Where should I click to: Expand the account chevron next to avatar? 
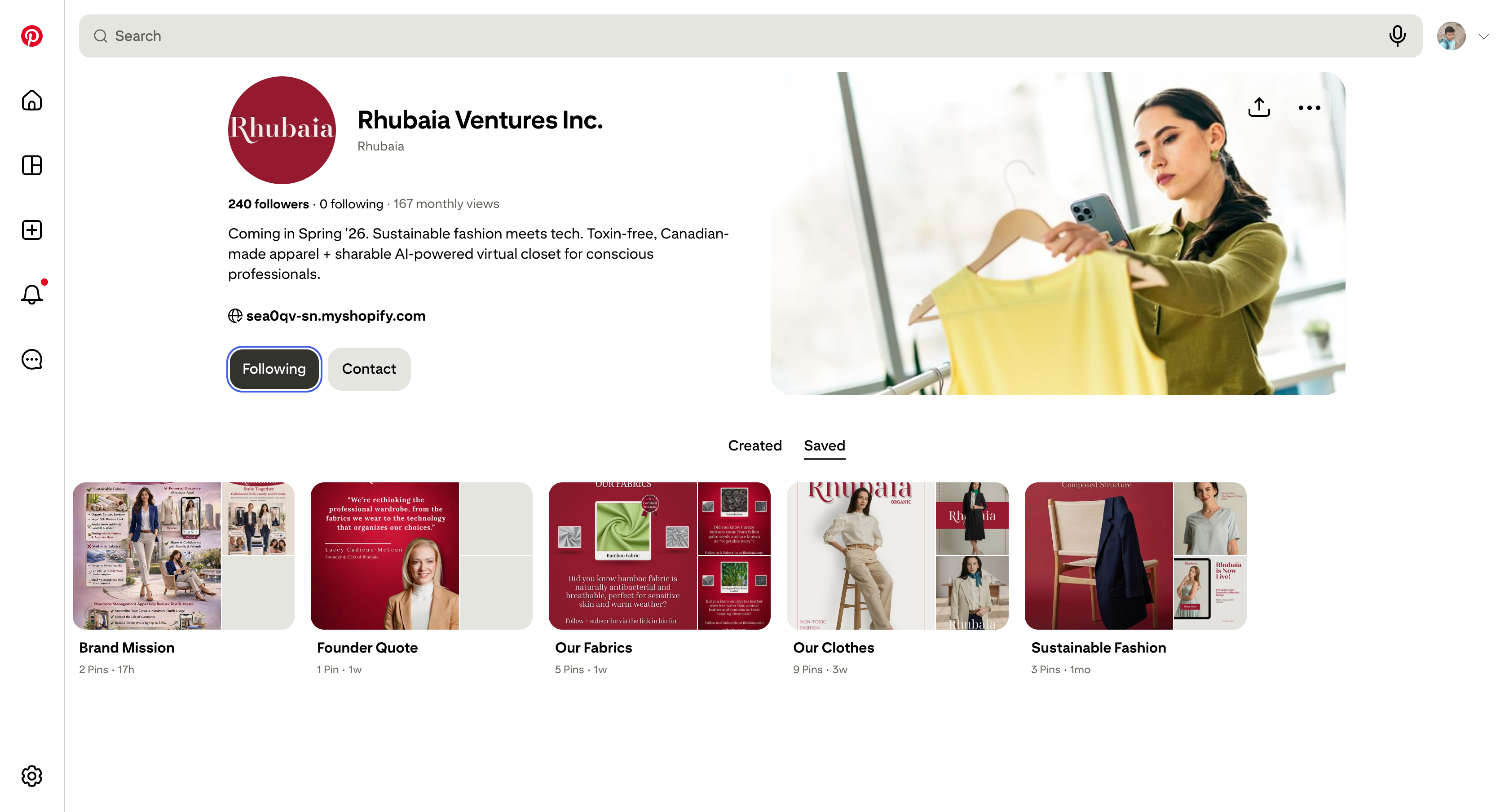tap(1483, 36)
